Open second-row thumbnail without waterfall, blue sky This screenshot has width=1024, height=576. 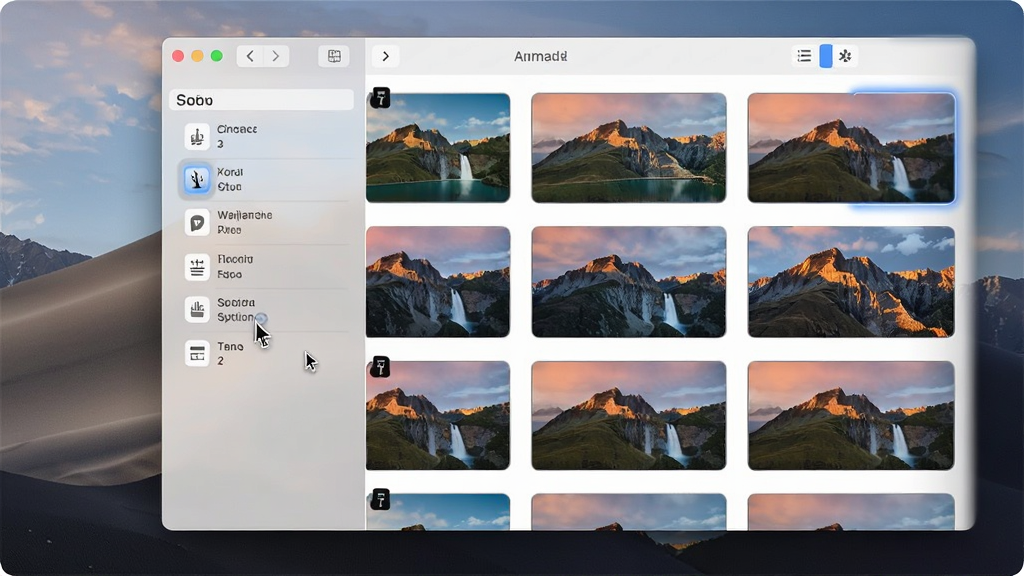(852, 281)
